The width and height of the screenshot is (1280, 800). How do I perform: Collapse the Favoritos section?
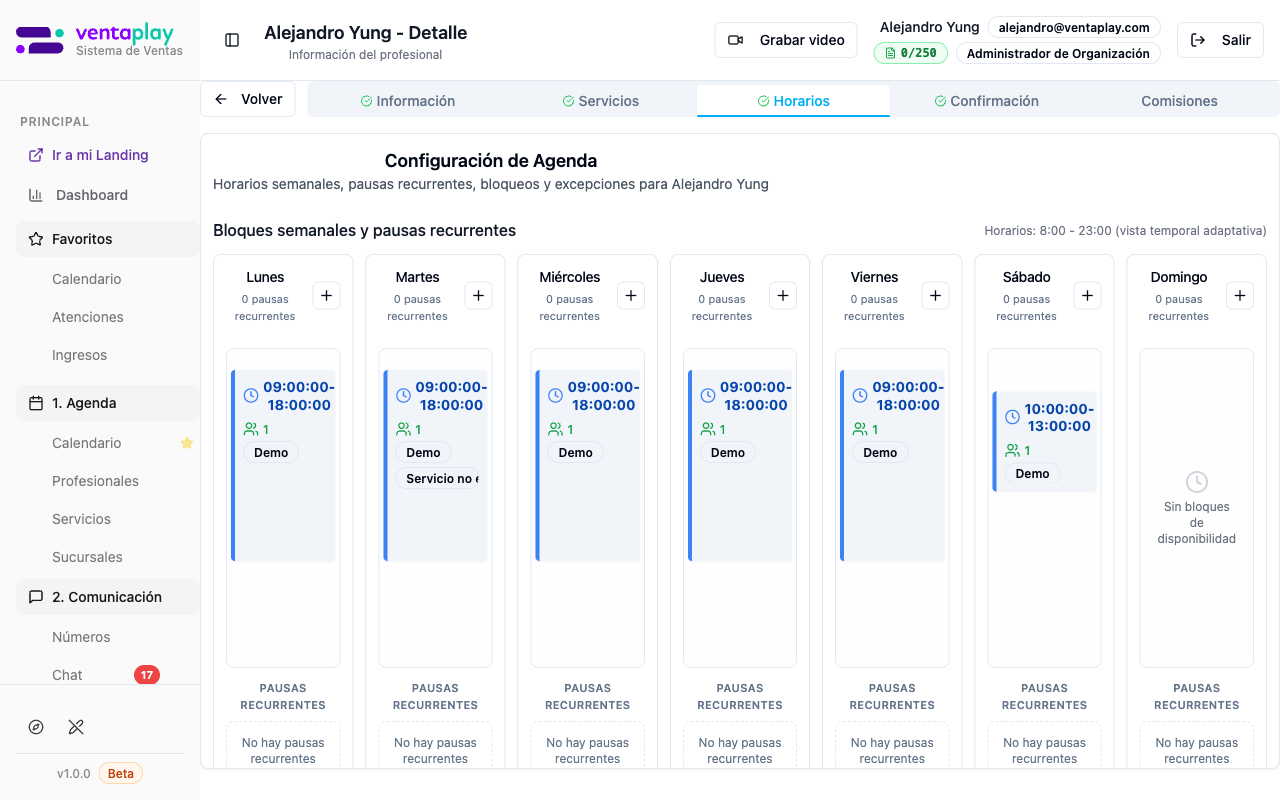pos(107,239)
